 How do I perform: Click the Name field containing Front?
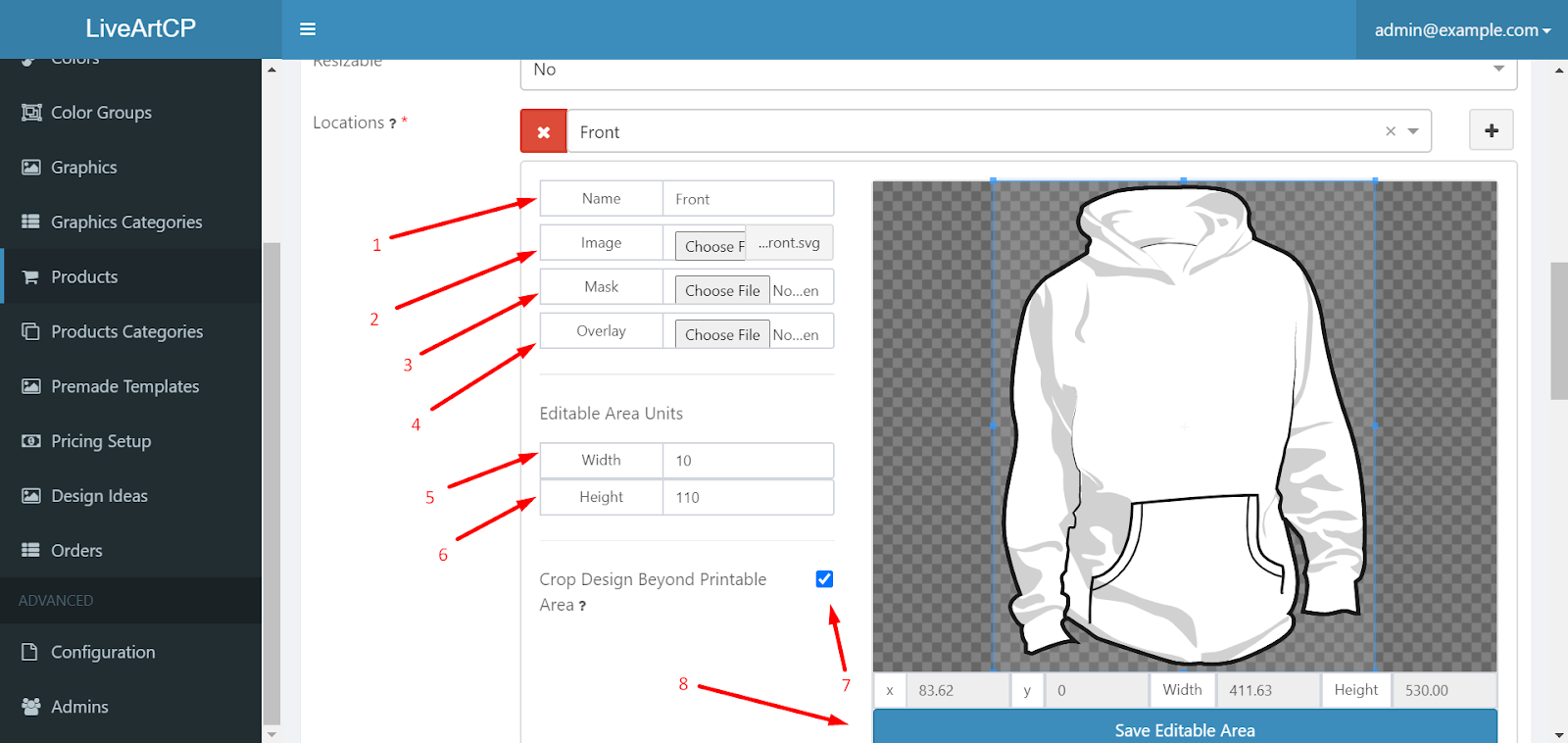tap(748, 199)
